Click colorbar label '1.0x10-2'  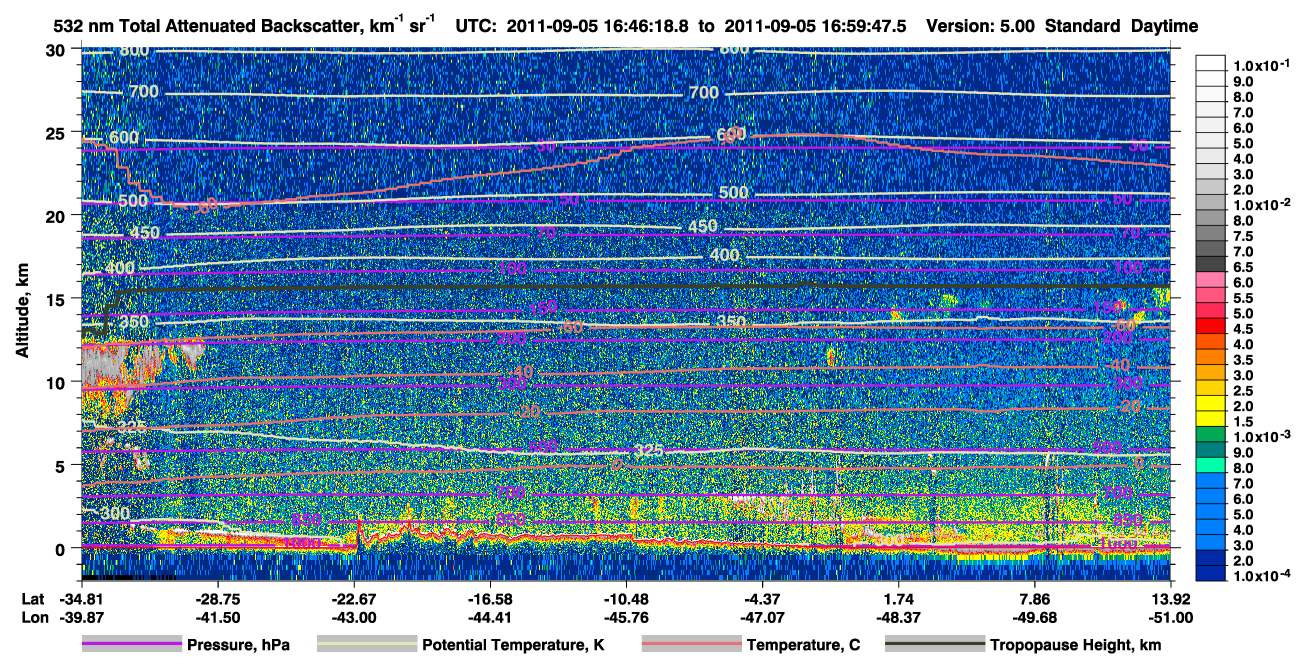point(1261,205)
